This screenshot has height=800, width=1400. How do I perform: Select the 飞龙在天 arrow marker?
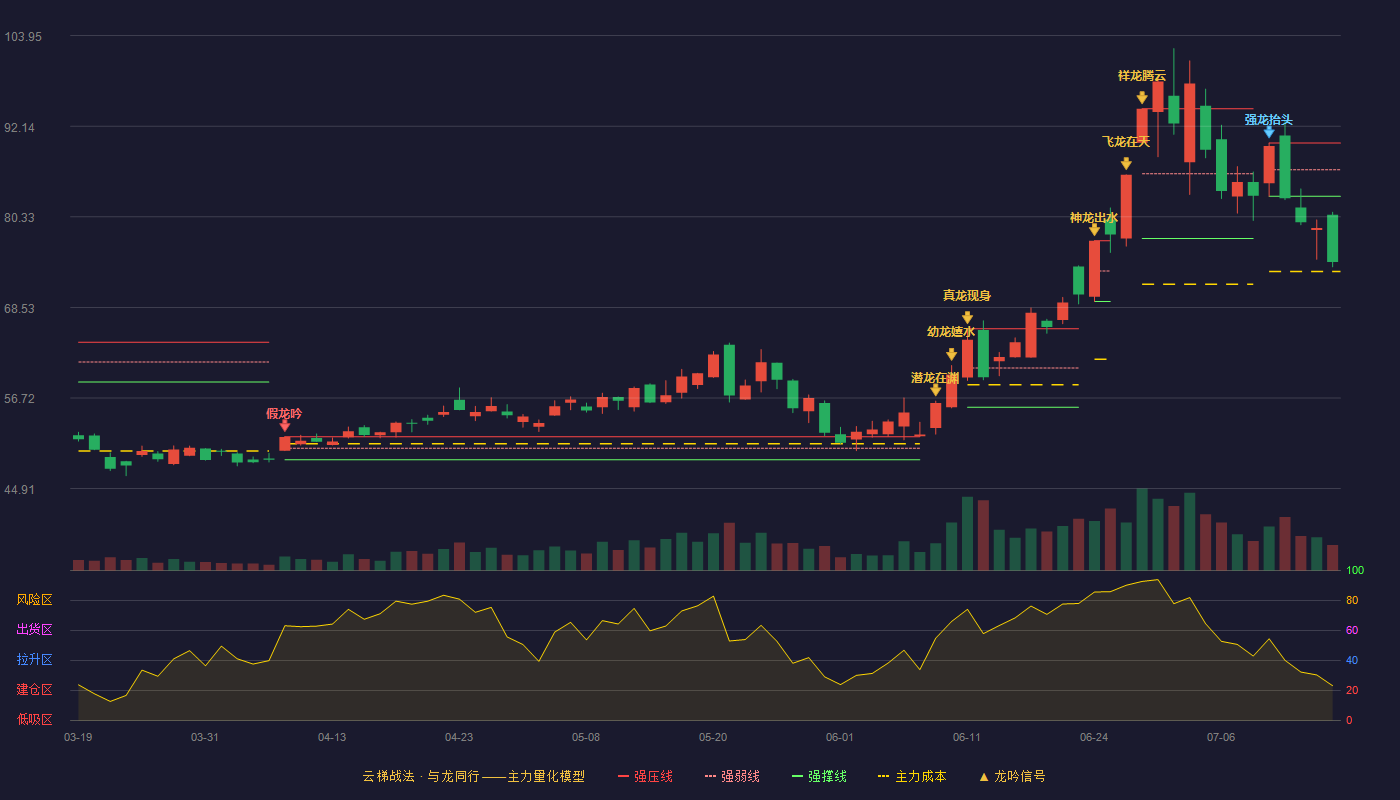point(1126,164)
